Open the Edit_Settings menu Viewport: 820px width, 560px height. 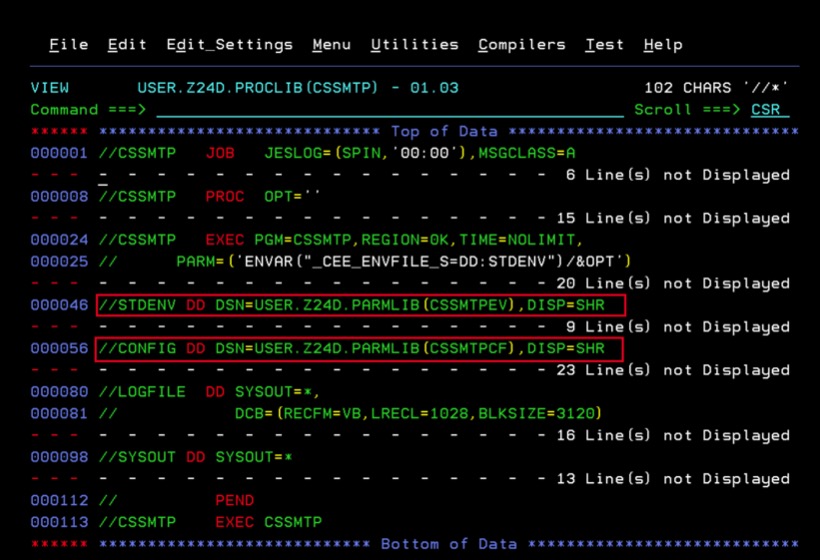pyautogui.click(x=230, y=45)
